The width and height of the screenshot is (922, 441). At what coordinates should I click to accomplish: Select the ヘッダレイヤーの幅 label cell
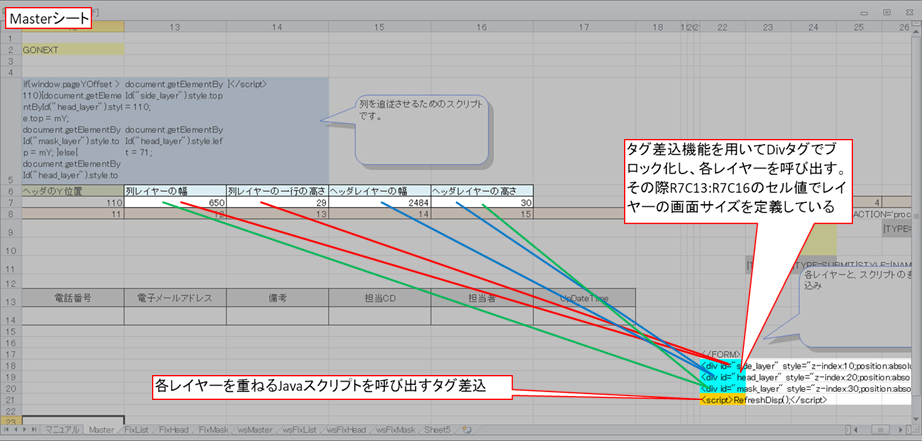click(379, 191)
